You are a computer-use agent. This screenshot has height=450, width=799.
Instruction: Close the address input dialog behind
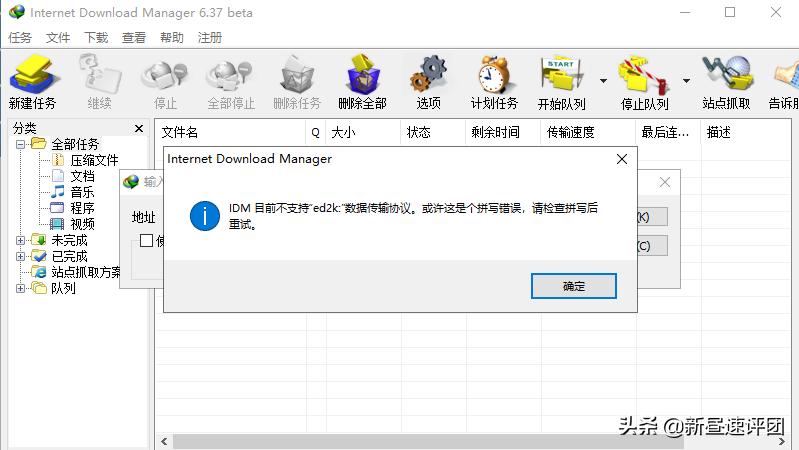(664, 182)
